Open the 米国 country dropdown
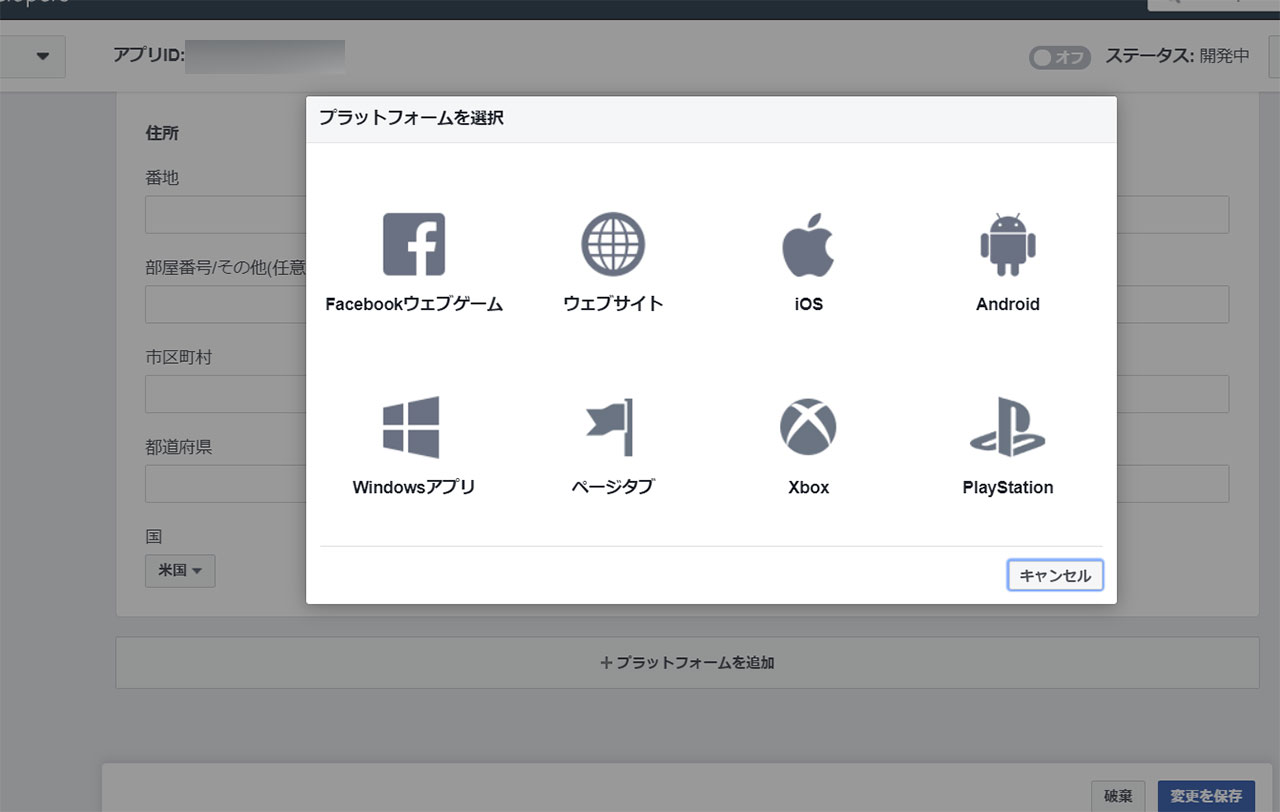Screen dimensions: 1280x812 (180, 571)
